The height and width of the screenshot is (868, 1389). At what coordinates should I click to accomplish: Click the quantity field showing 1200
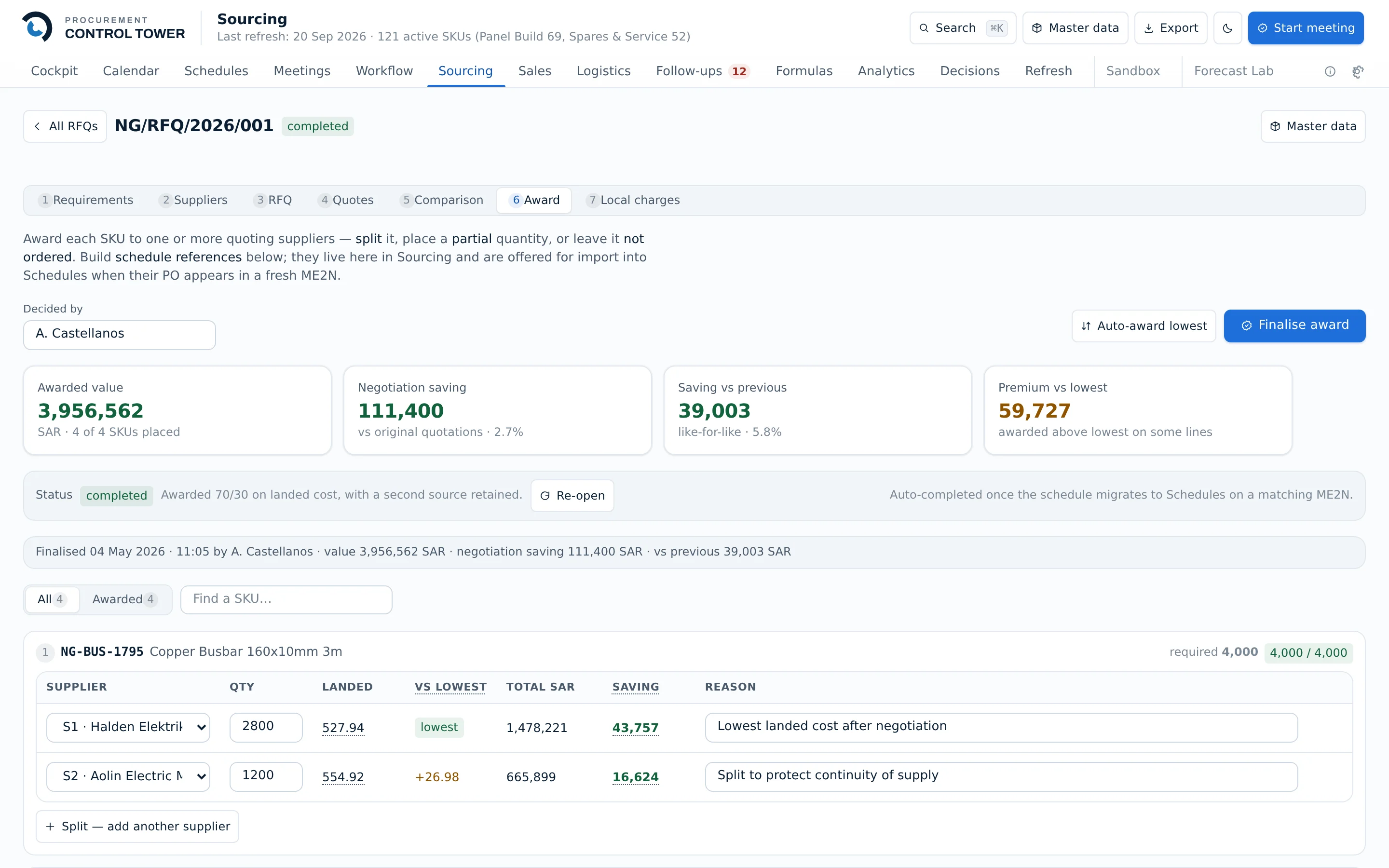pyautogui.click(x=266, y=777)
